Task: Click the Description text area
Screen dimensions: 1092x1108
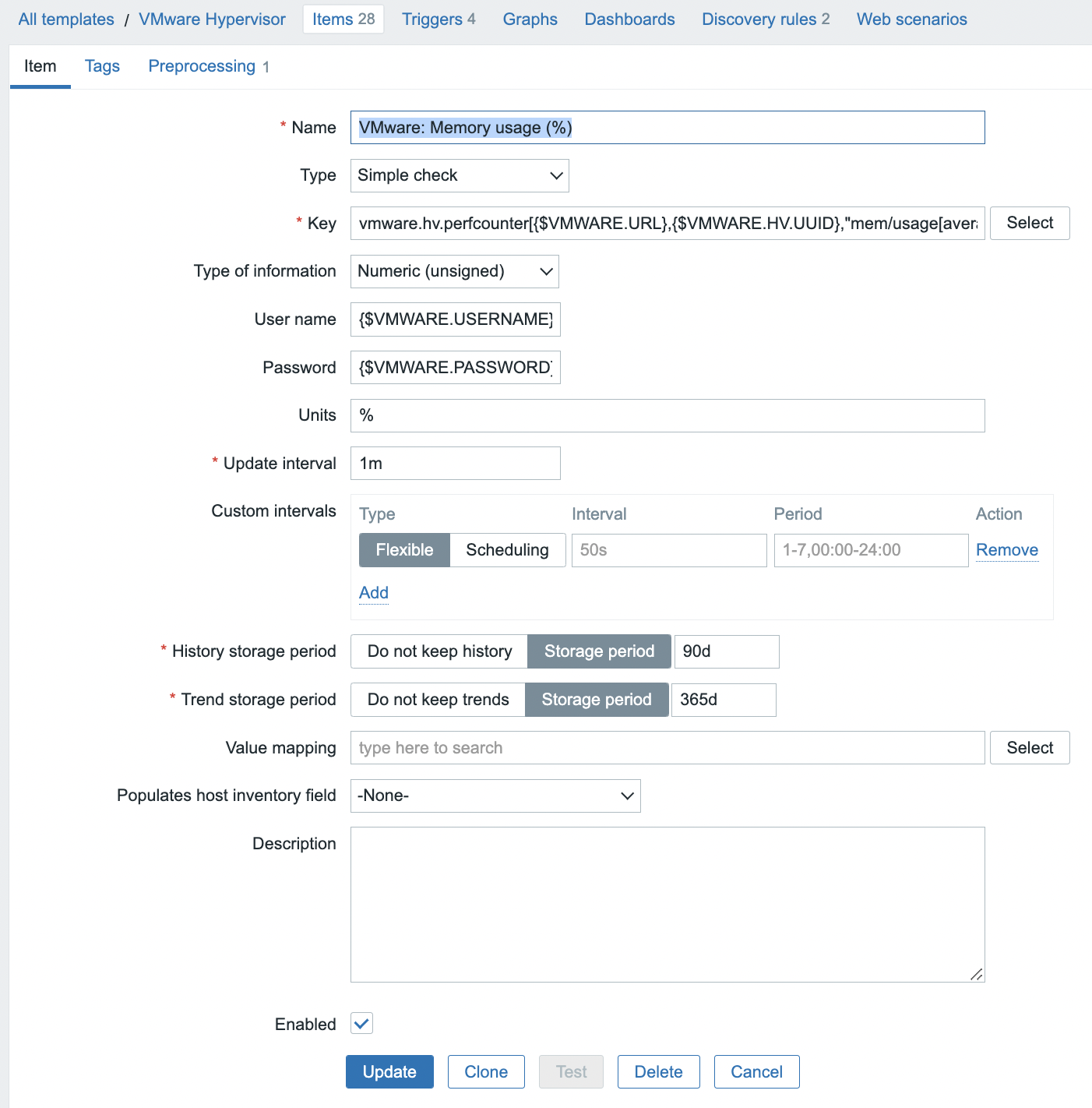Action: tap(667, 904)
